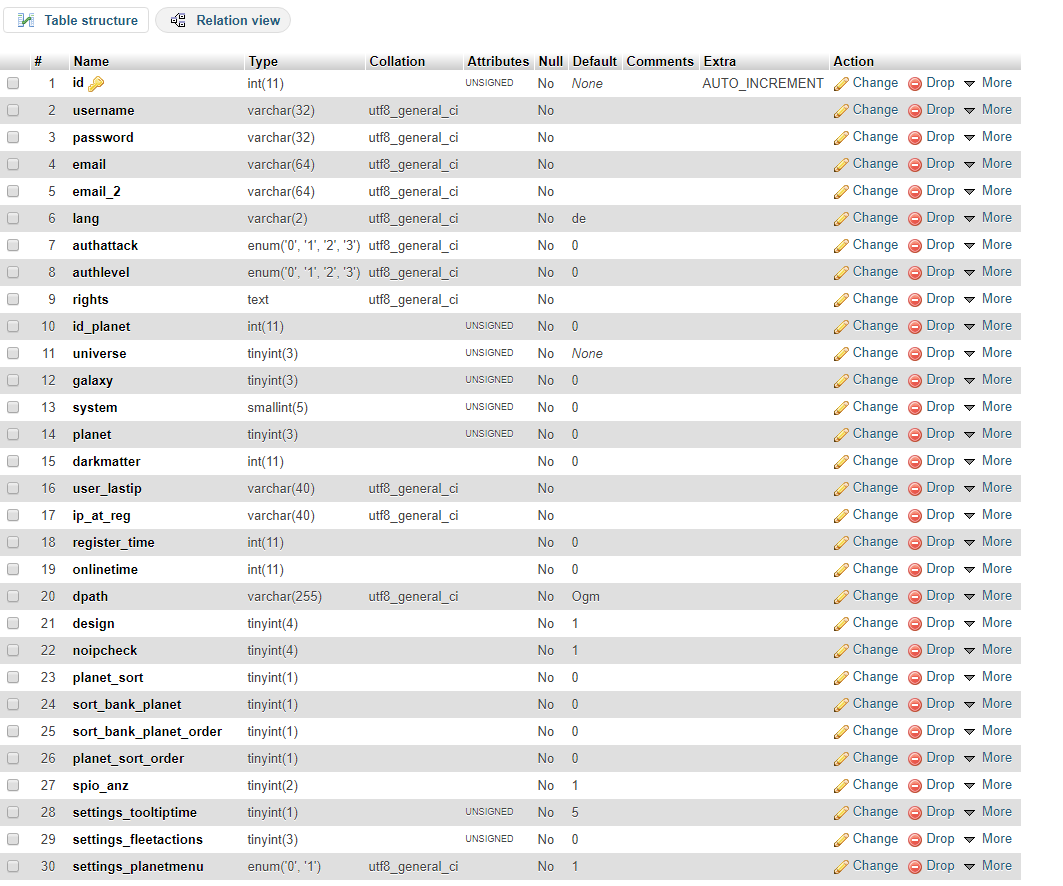1063x886 pixels.
Task: Open More dropdown in the universe row
Action: coord(988,353)
